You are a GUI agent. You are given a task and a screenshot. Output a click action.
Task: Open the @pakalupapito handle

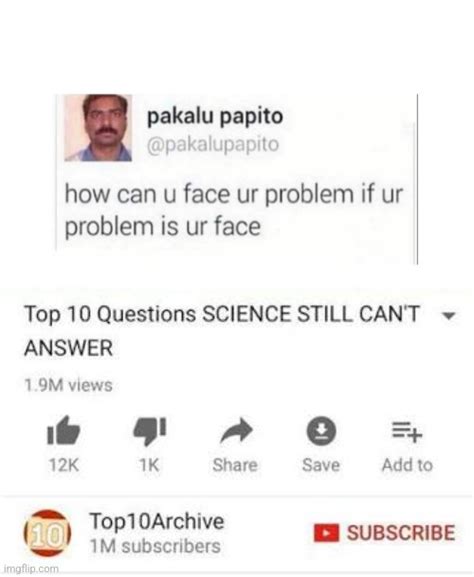click(213, 144)
